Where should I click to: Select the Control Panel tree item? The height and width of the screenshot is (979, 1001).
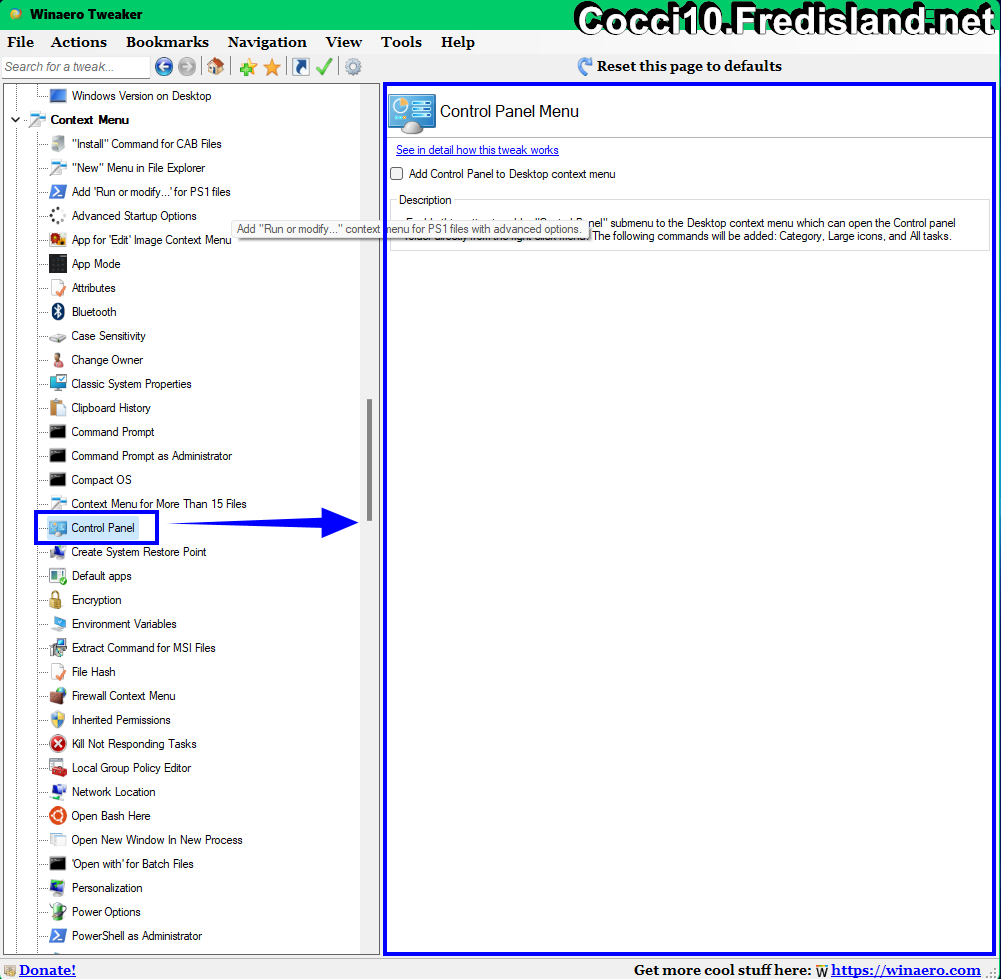coord(103,528)
